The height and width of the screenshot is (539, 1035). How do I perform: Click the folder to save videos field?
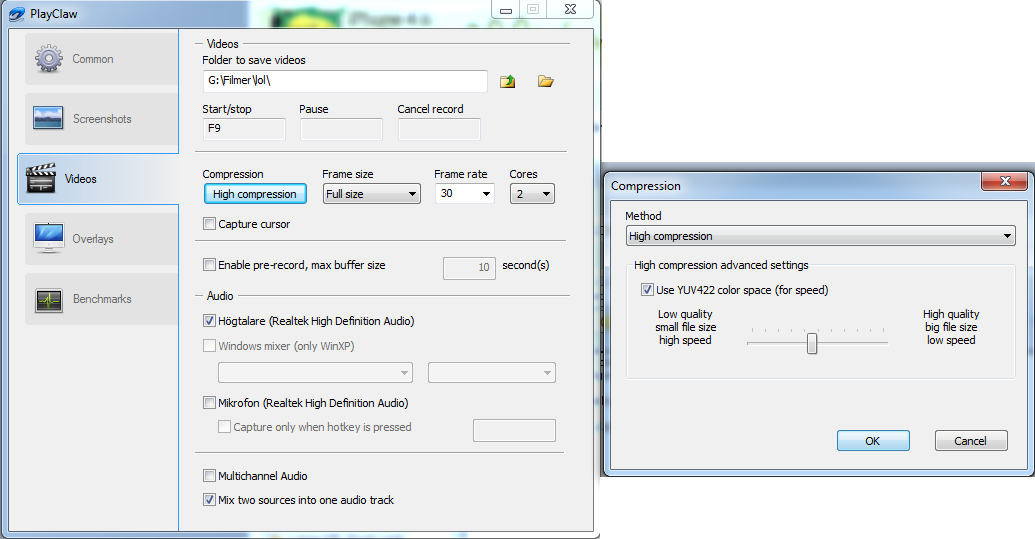[x=345, y=81]
